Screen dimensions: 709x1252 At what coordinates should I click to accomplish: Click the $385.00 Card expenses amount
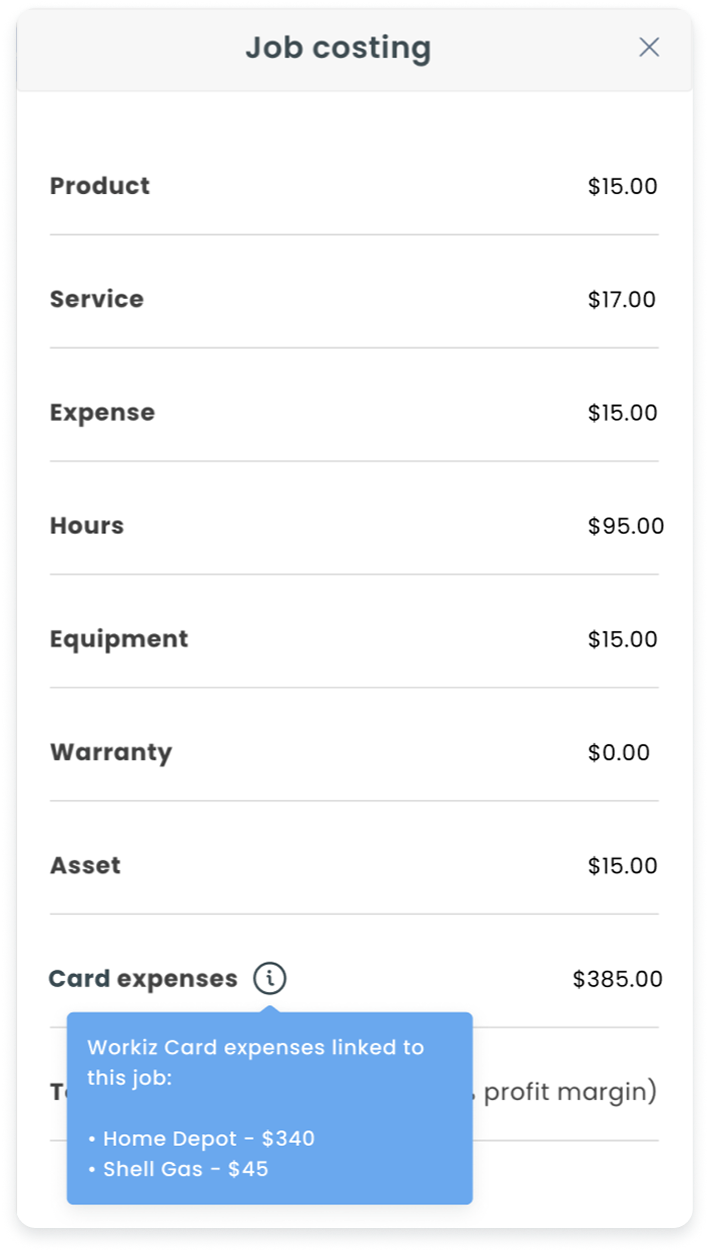pyautogui.click(x=617, y=979)
